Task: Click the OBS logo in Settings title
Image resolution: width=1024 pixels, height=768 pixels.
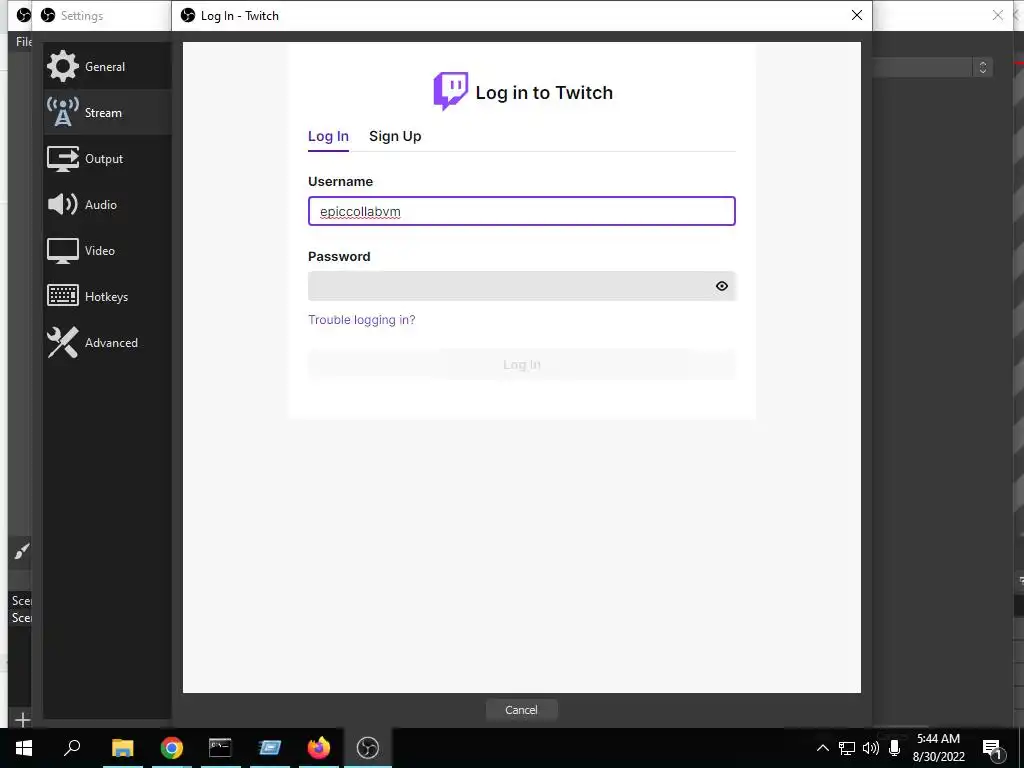Action: pos(48,15)
